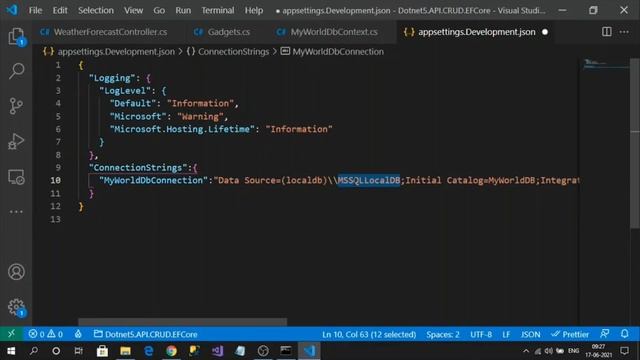Open Windows Action Center notifications
Screen dimensions: 640x360
pyautogui.click(x=624, y=351)
